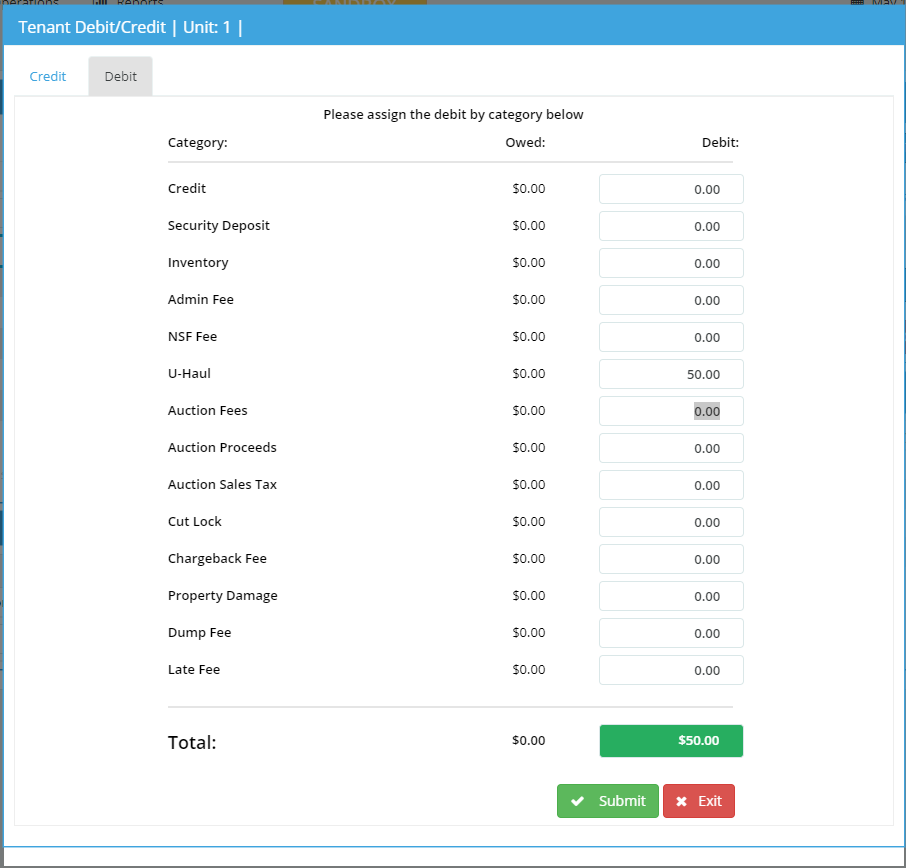Focus the Property Damage debit field
The height and width of the screenshot is (868, 906).
tap(671, 596)
